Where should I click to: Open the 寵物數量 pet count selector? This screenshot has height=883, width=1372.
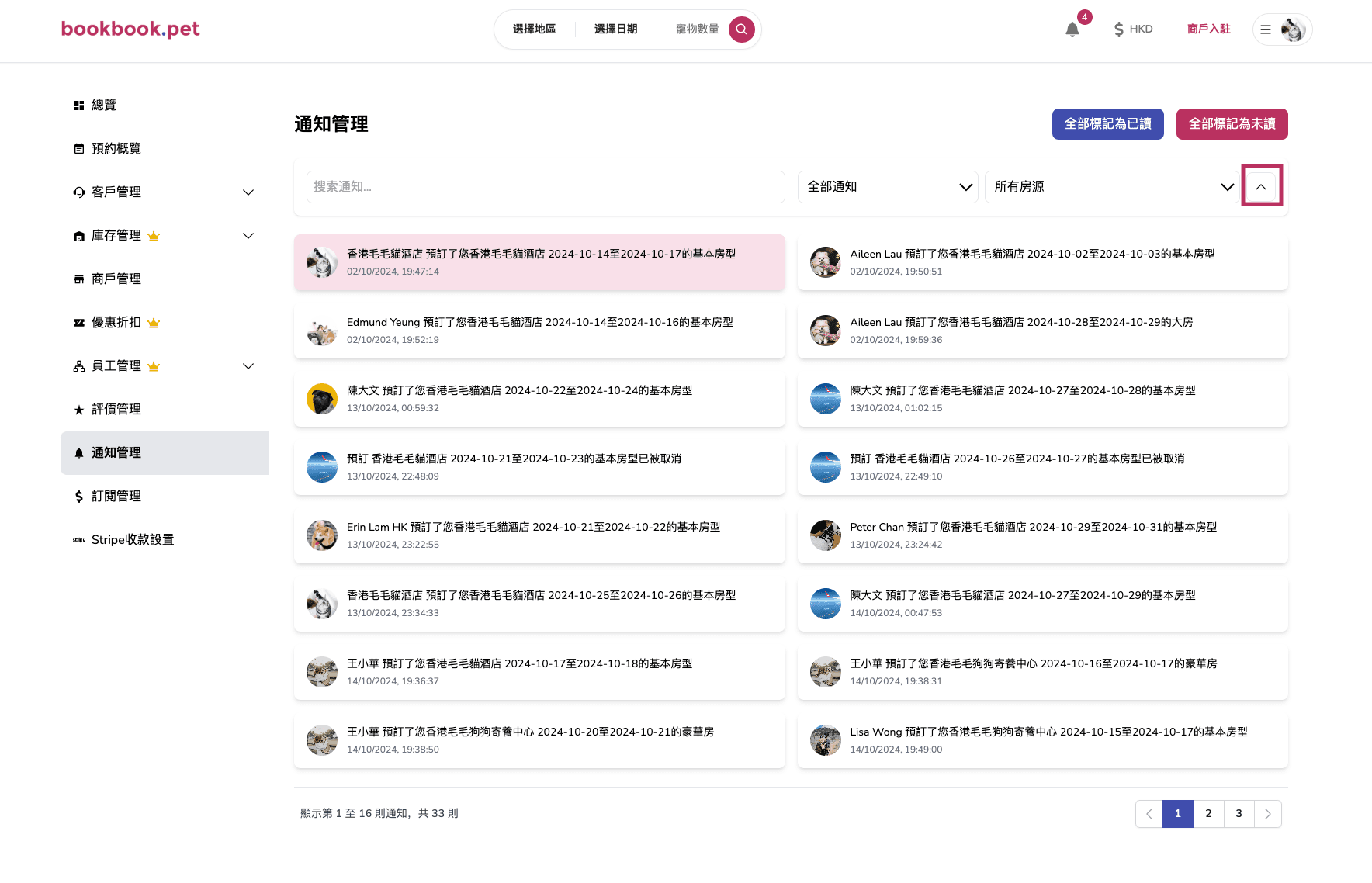pos(698,29)
